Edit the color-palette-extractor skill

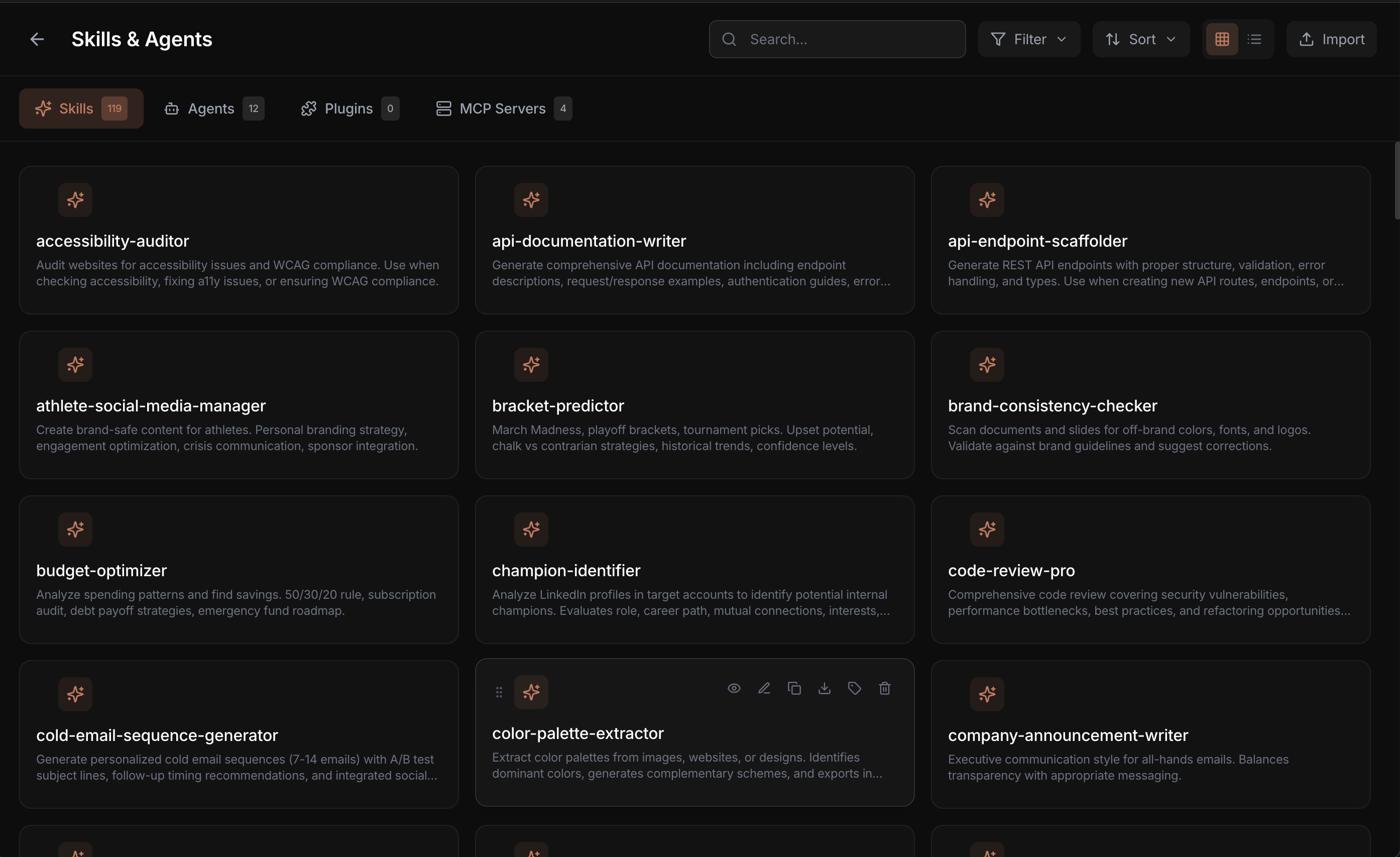pos(764,688)
